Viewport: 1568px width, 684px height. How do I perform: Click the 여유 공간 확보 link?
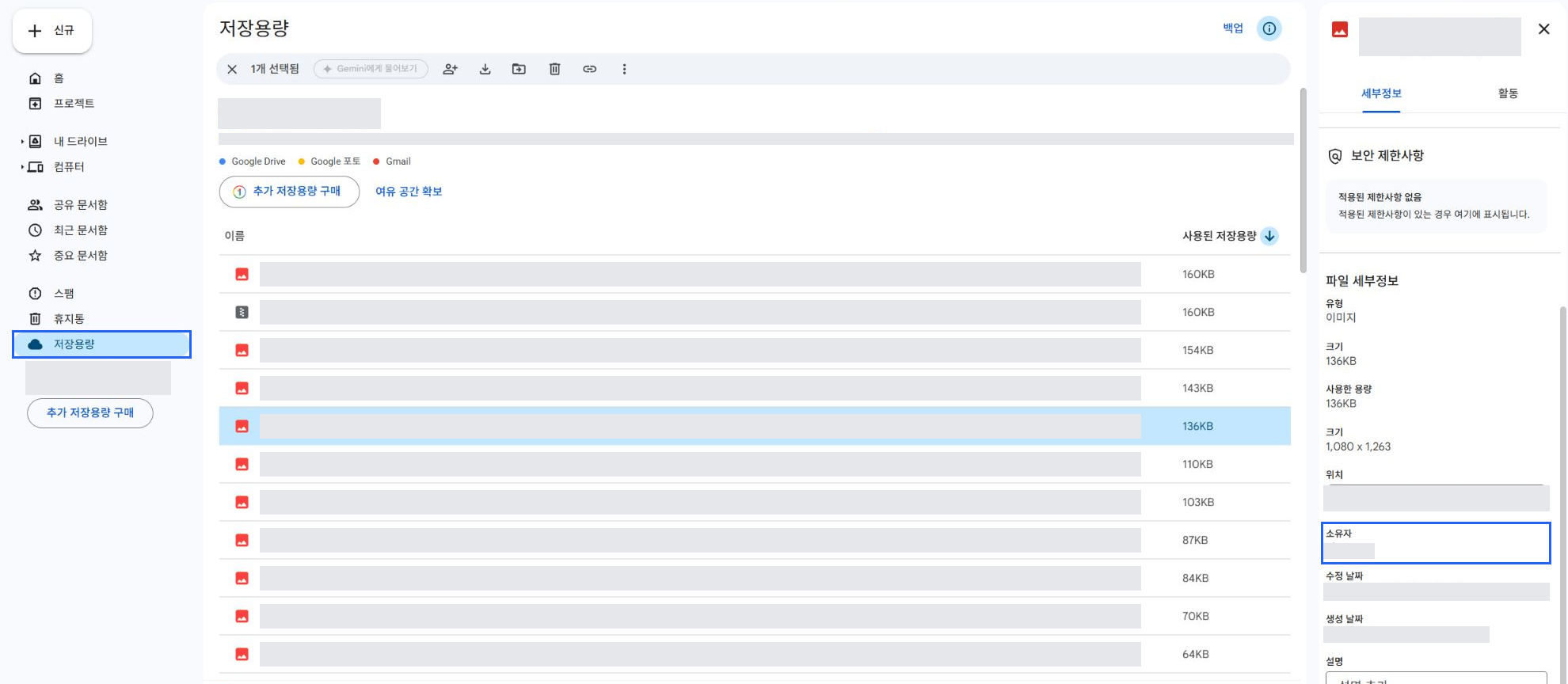[x=409, y=192]
